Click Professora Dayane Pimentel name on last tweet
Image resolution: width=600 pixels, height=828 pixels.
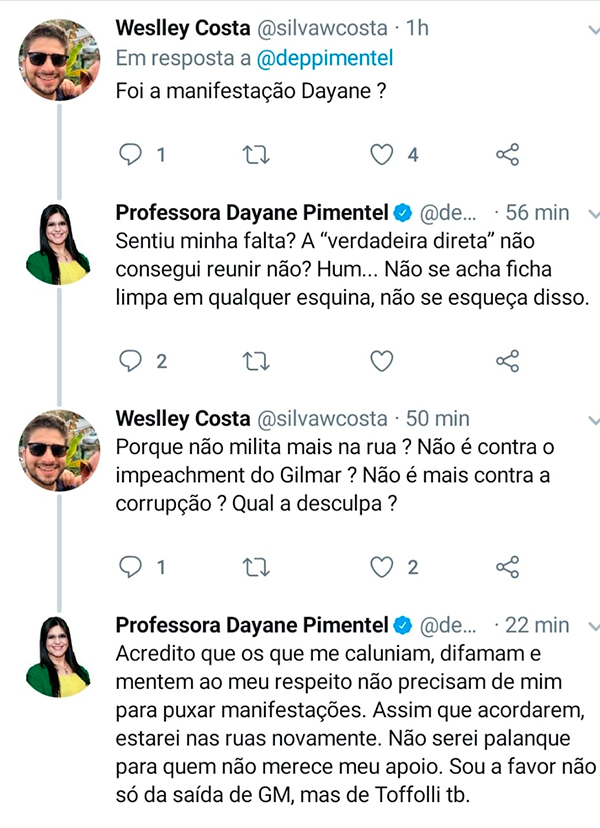point(250,625)
